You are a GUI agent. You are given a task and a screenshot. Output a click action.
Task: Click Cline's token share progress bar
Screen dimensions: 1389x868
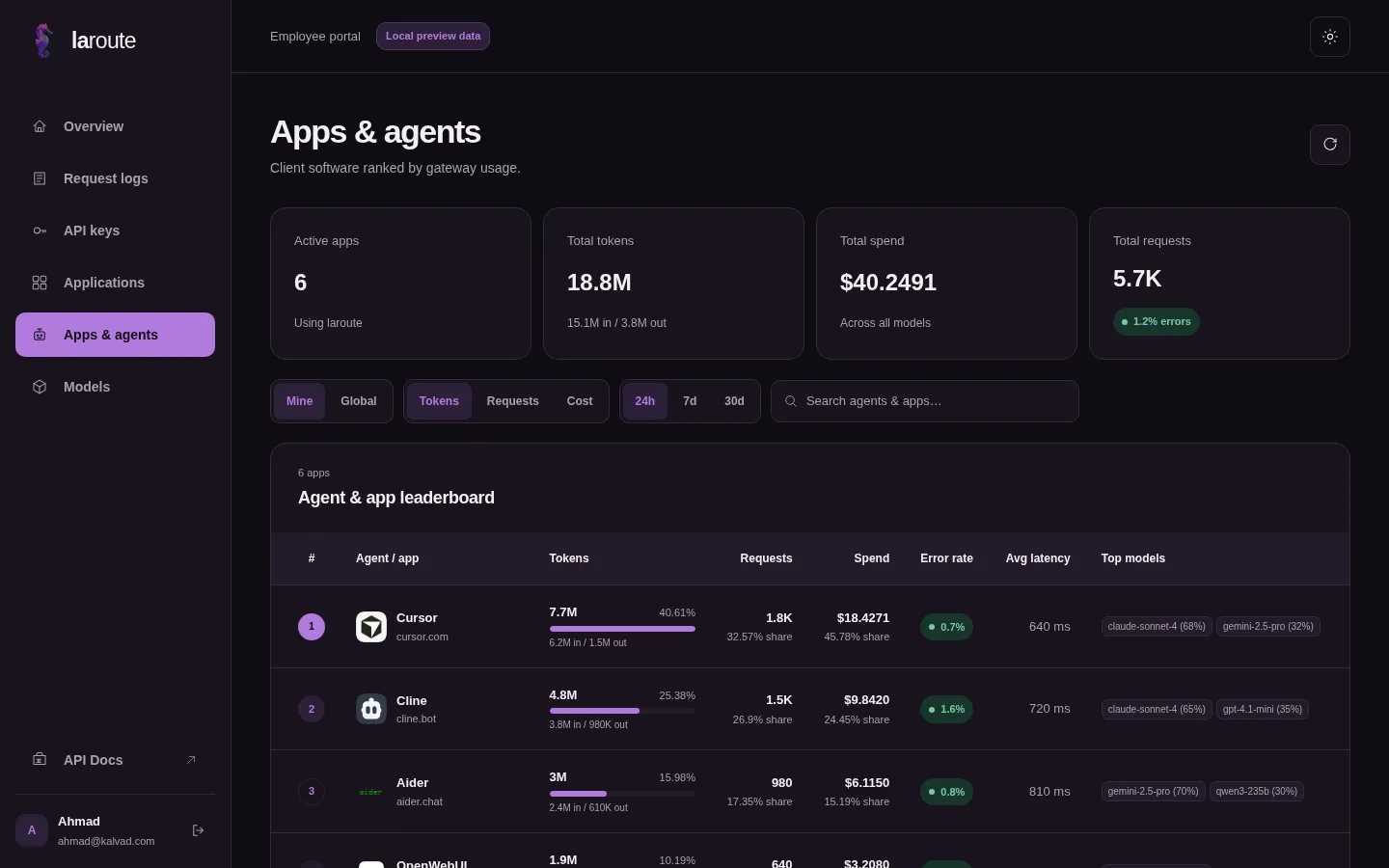(x=622, y=711)
